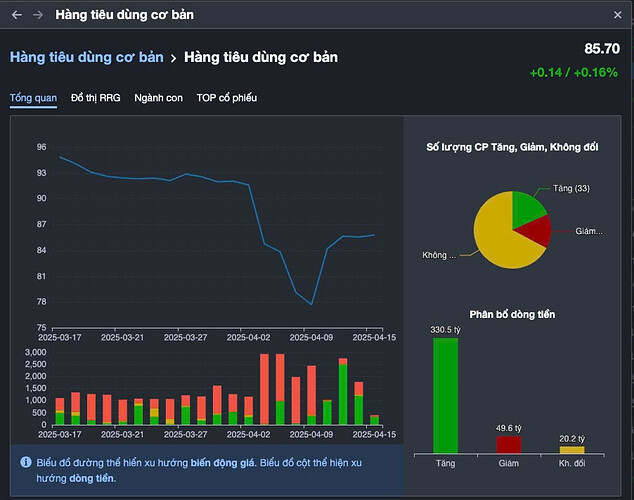The height and width of the screenshot is (500, 634).
Task: Open the blue Hàng tiêu dùng cơ bản breadcrumb link
Action: click(x=86, y=57)
